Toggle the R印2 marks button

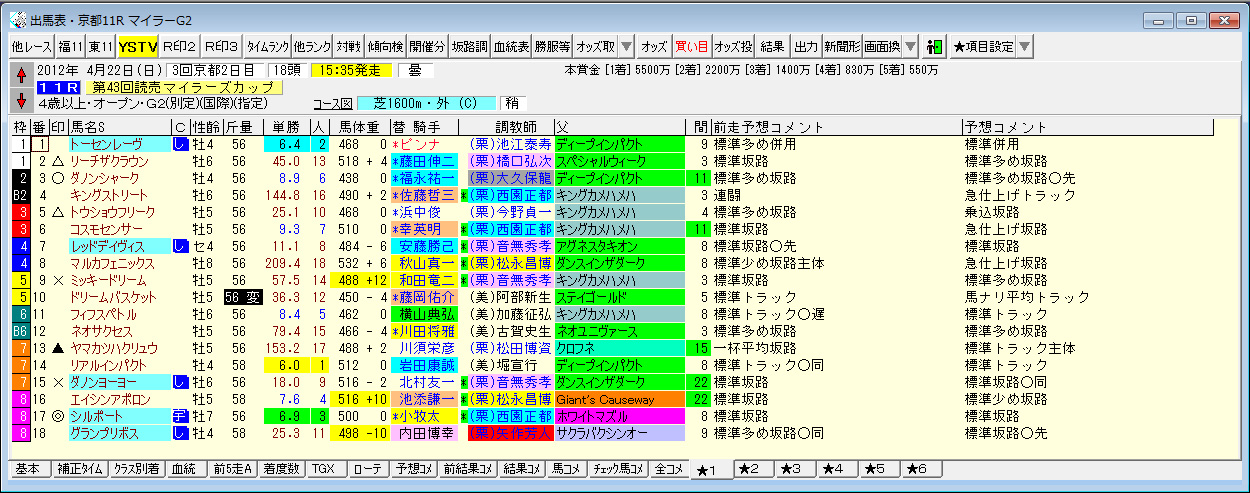180,46
